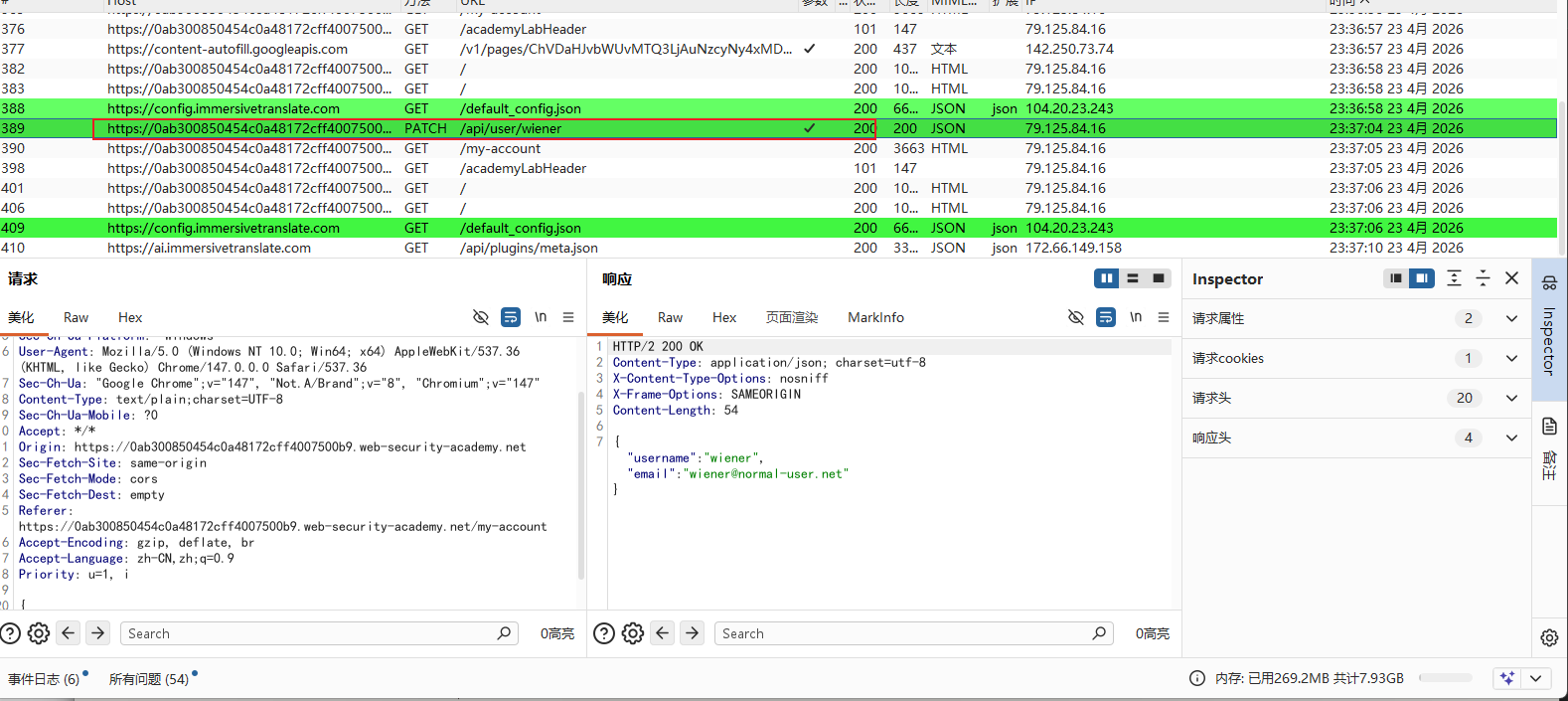Image resolution: width=1568 pixels, height=701 pixels.
Task: Select the /academyLabHeader row numbered 398
Action: coord(778,168)
